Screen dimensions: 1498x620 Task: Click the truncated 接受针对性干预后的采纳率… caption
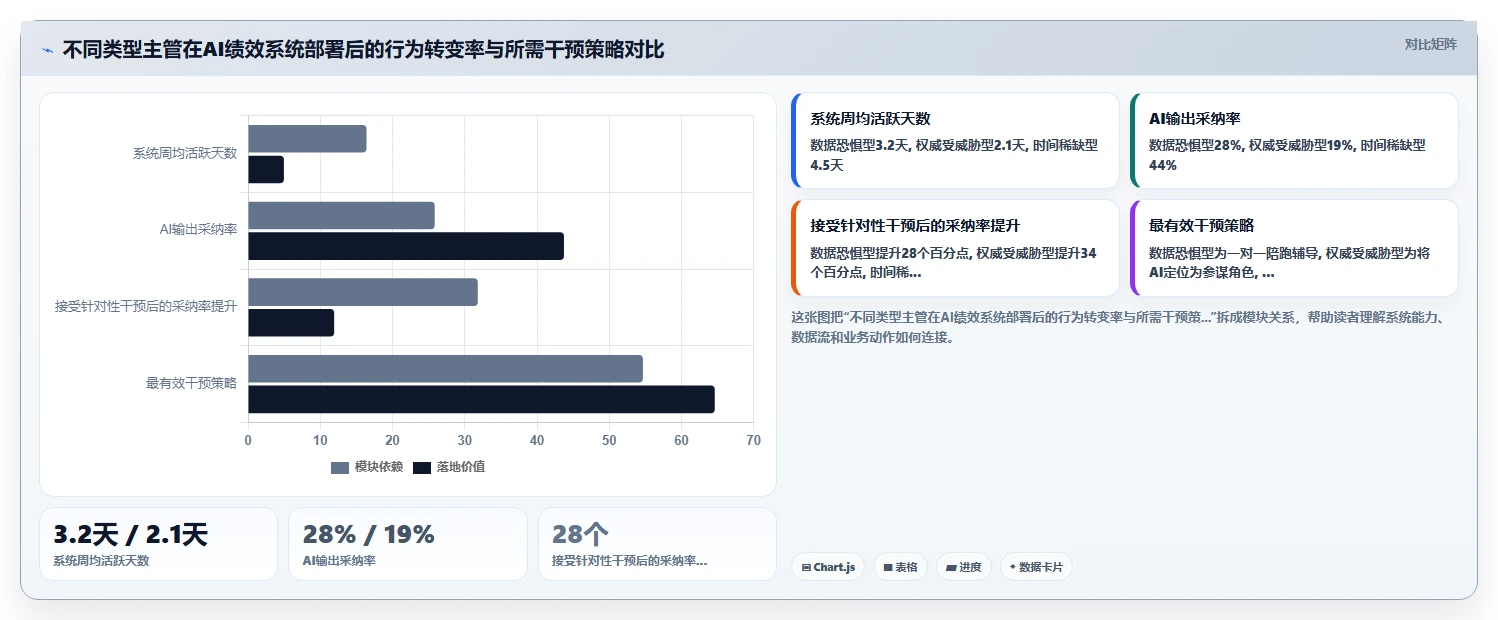coord(629,561)
